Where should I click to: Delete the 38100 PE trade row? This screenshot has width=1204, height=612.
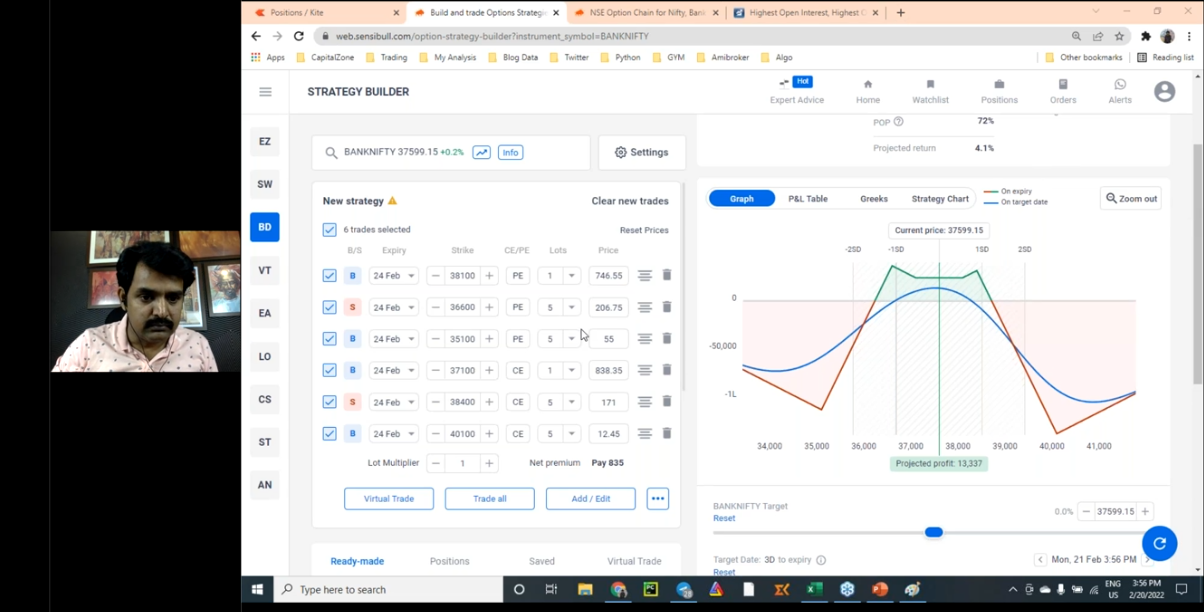tap(667, 275)
